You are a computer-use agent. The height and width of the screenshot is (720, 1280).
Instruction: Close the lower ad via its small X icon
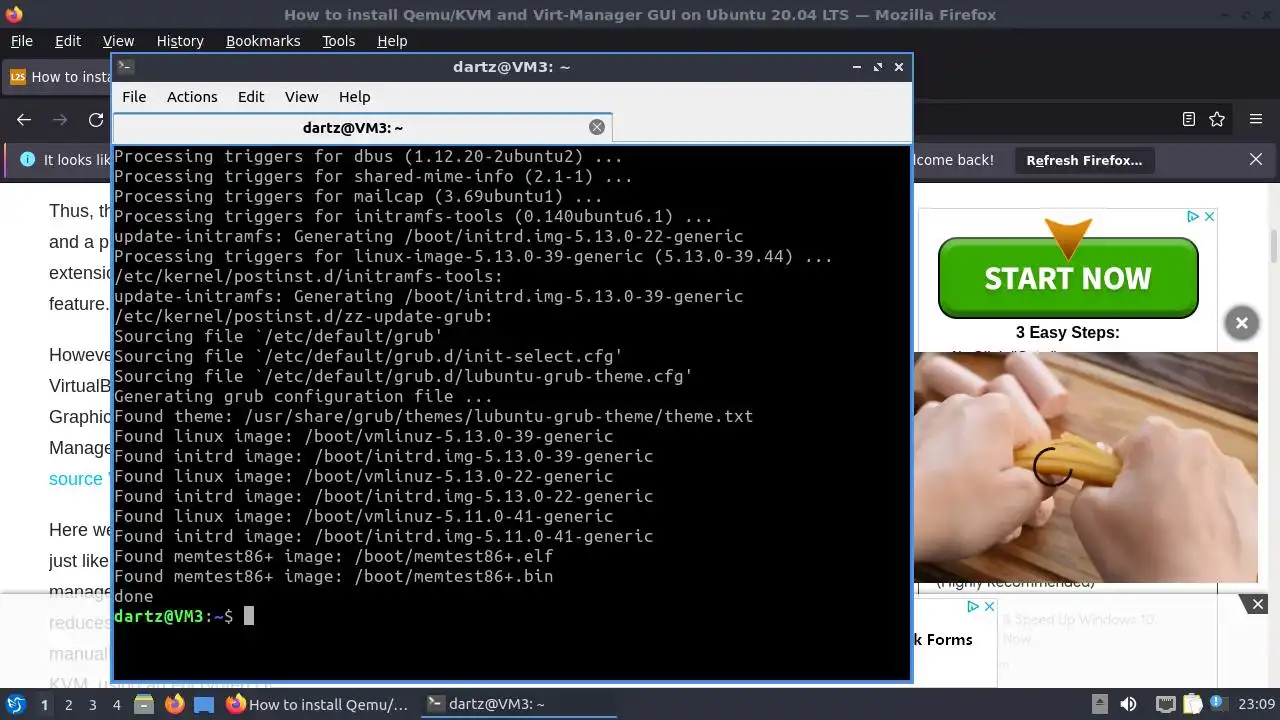[x=989, y=607]
